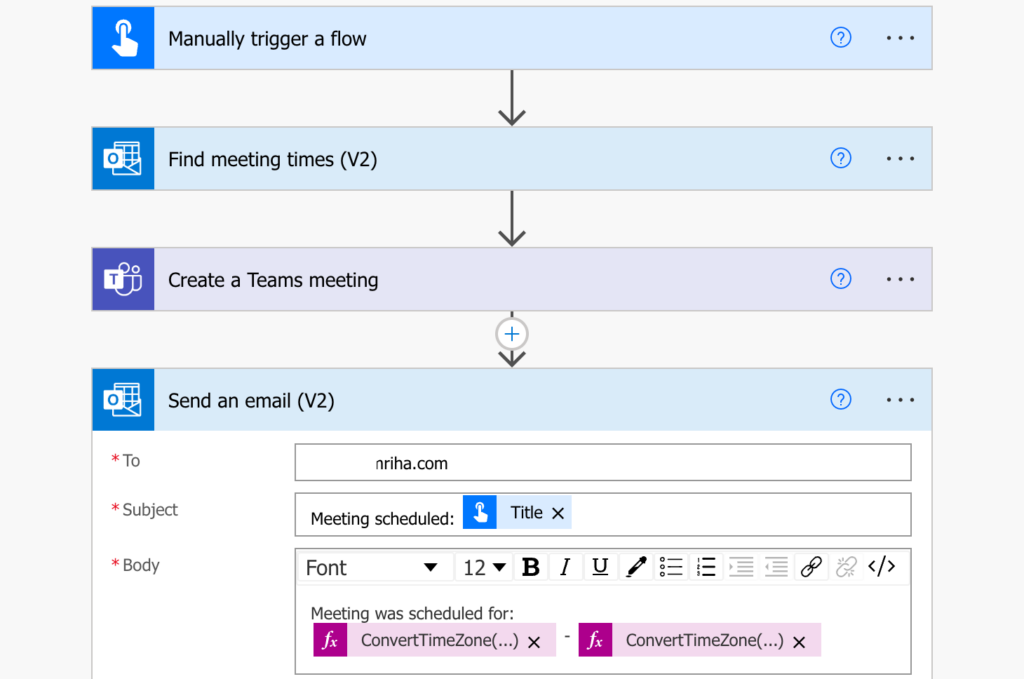Remove the Title dynamic content chip
This screenshot has width=1024, height=679.
pos(559,511)
